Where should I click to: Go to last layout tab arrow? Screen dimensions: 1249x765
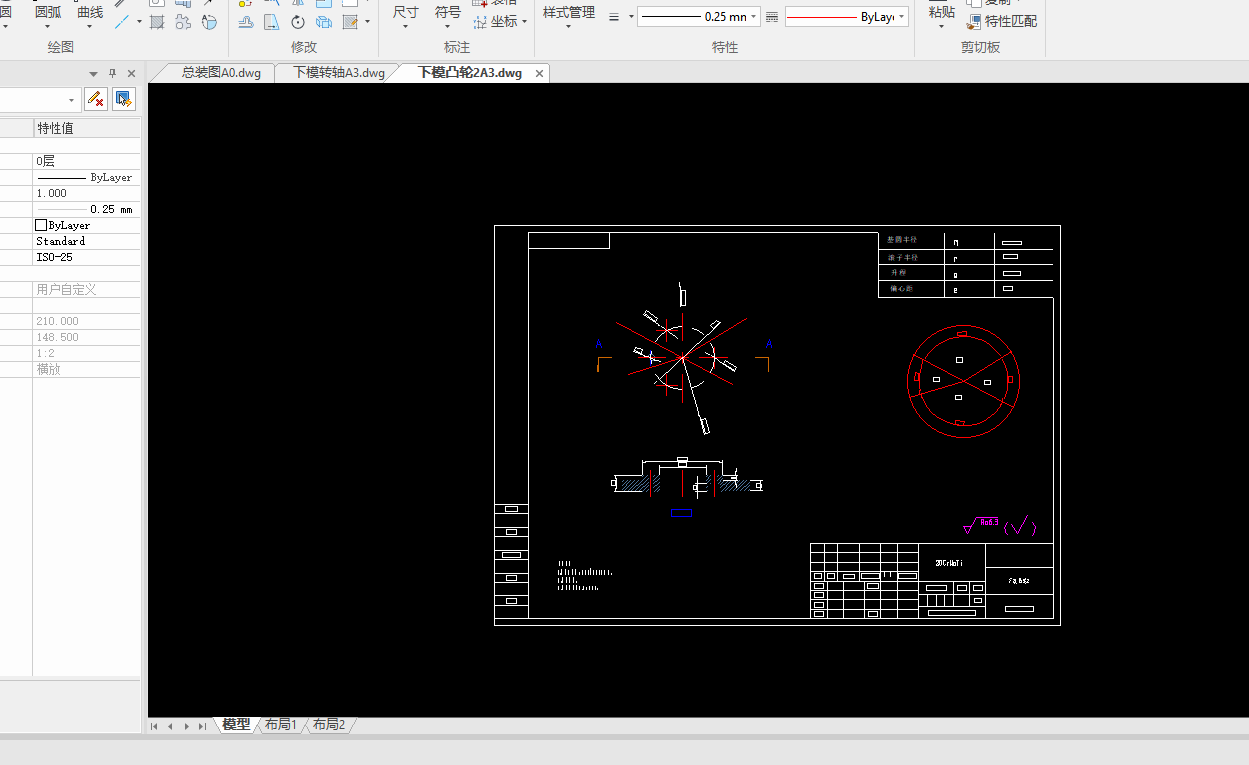pos(202,726)
